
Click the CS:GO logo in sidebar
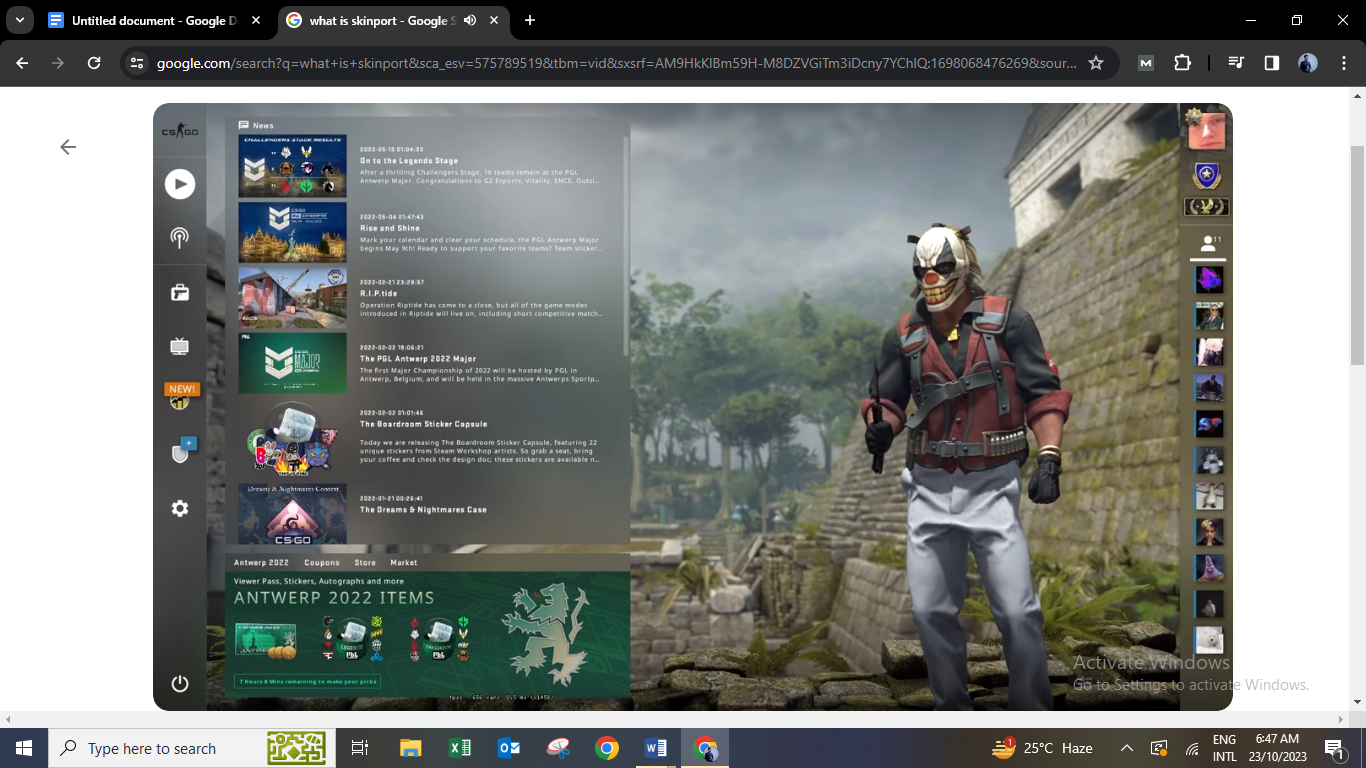point(180,131)
